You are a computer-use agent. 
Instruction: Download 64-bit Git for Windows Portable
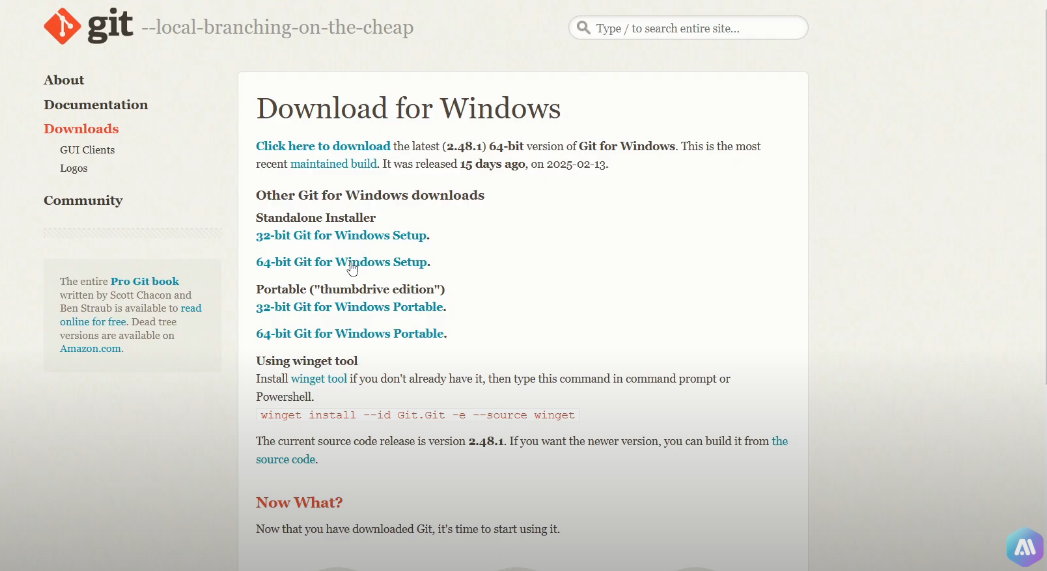(x=350, y=334)
